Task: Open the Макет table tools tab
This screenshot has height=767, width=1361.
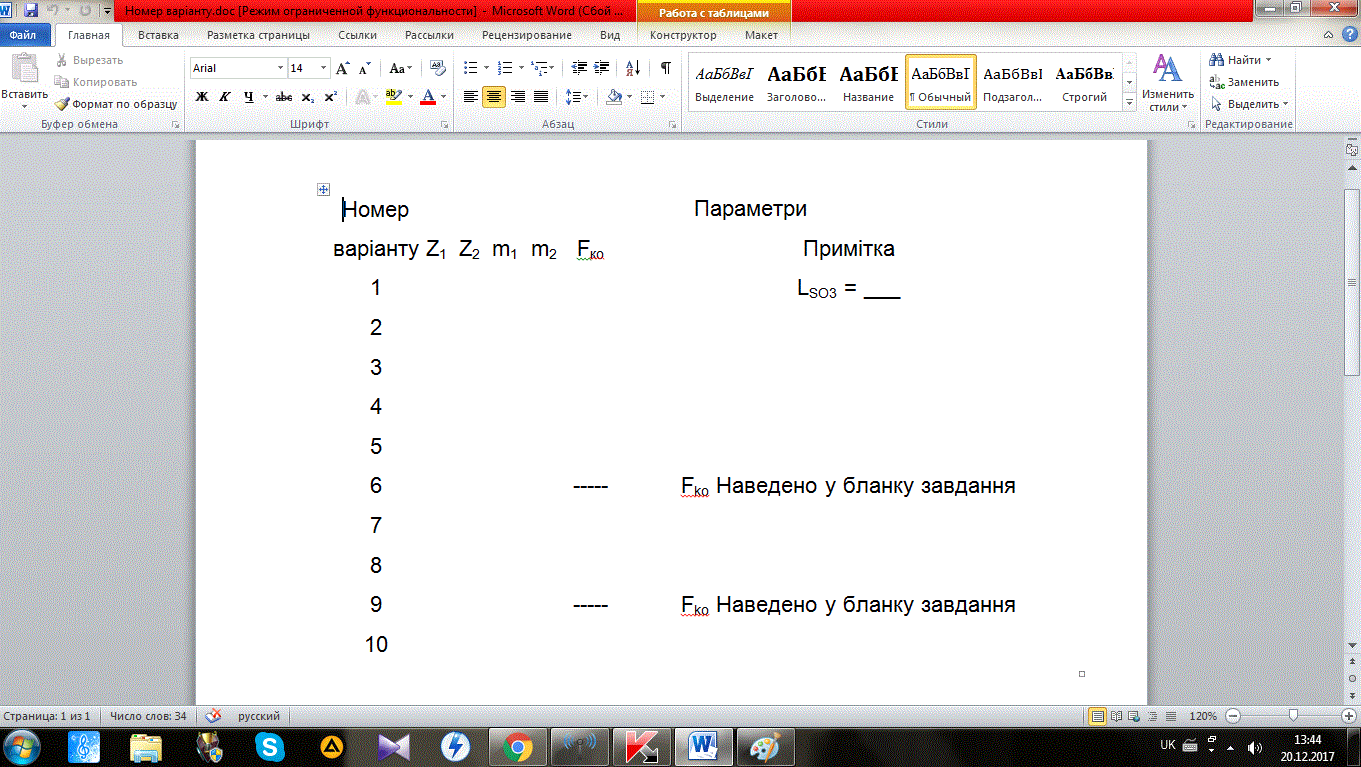Action: tap(761, 35)
